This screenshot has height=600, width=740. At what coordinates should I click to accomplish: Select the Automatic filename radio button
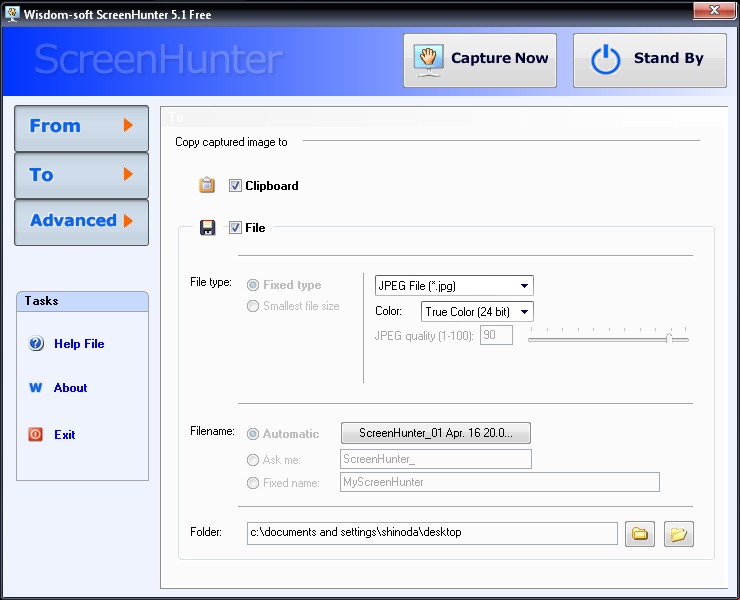tap(253, 434)
